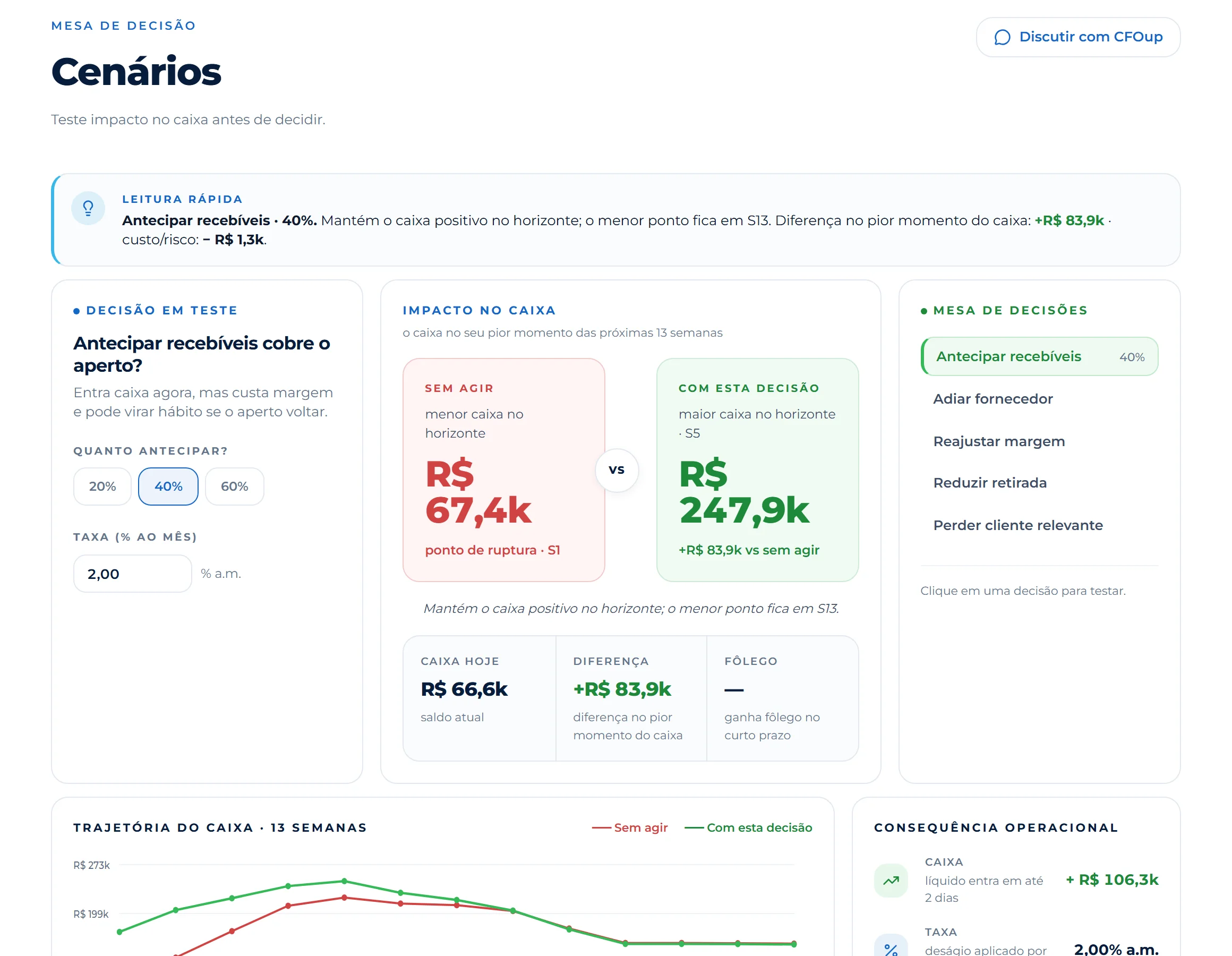
Task: Click the Com esta decisão chart legend
Action: pyautogui.click(x=748, y=828)
